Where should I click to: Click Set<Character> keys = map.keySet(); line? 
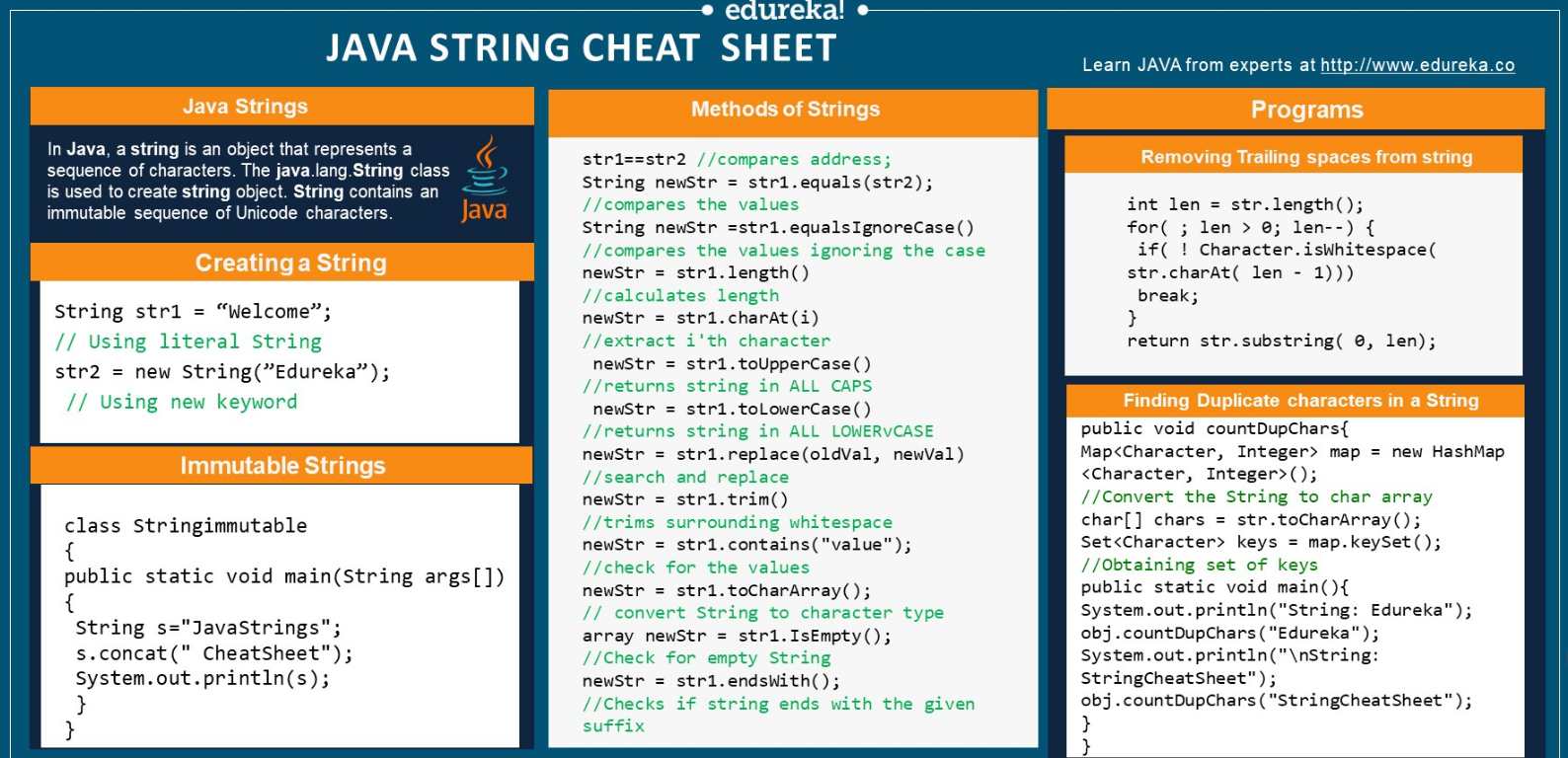[x=1261, y=543]
